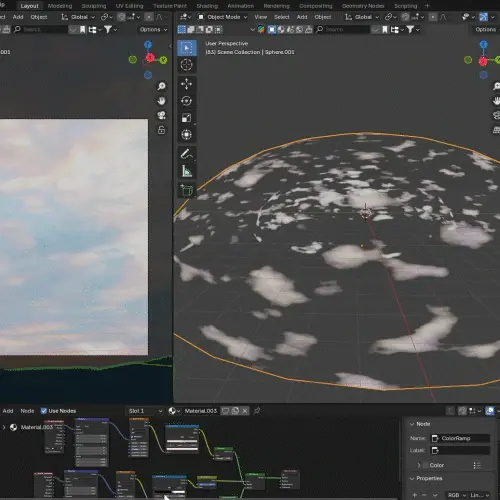Expand the Color subpanel
Image resolution: width=500 pixels, height=500 pixels.
coord(419,465)
